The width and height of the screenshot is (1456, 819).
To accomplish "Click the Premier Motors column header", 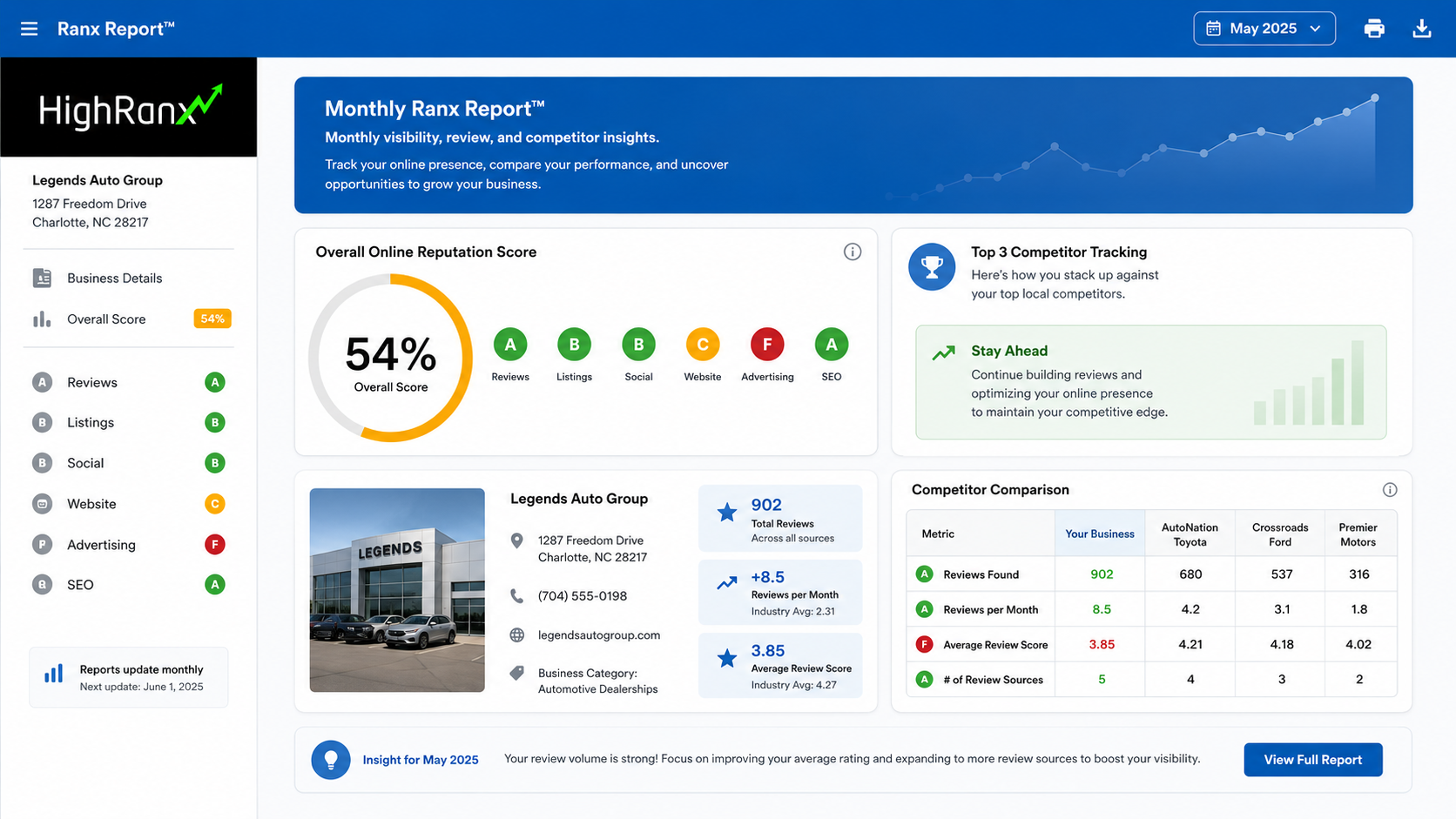I will 1358,534.
